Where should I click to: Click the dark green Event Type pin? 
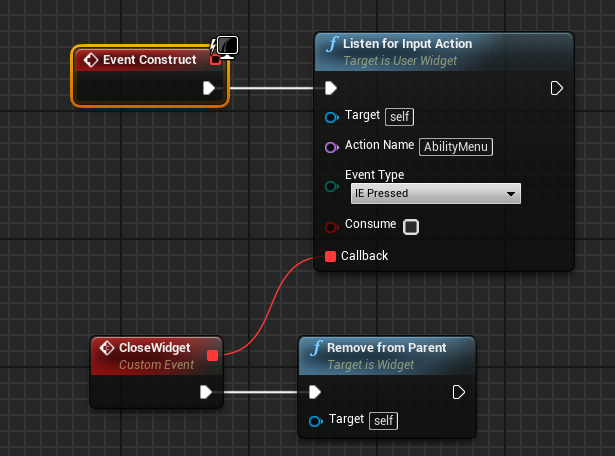pos(332,186)
